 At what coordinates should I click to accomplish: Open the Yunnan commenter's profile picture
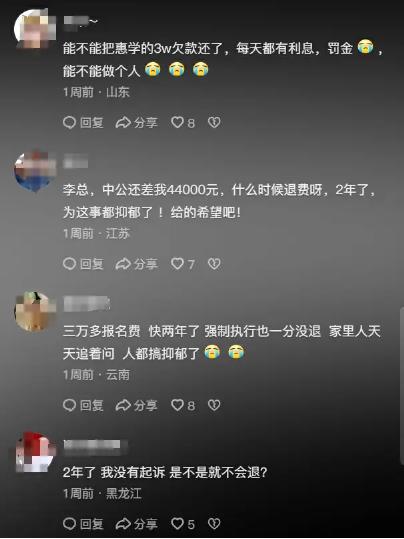[35, 312]
